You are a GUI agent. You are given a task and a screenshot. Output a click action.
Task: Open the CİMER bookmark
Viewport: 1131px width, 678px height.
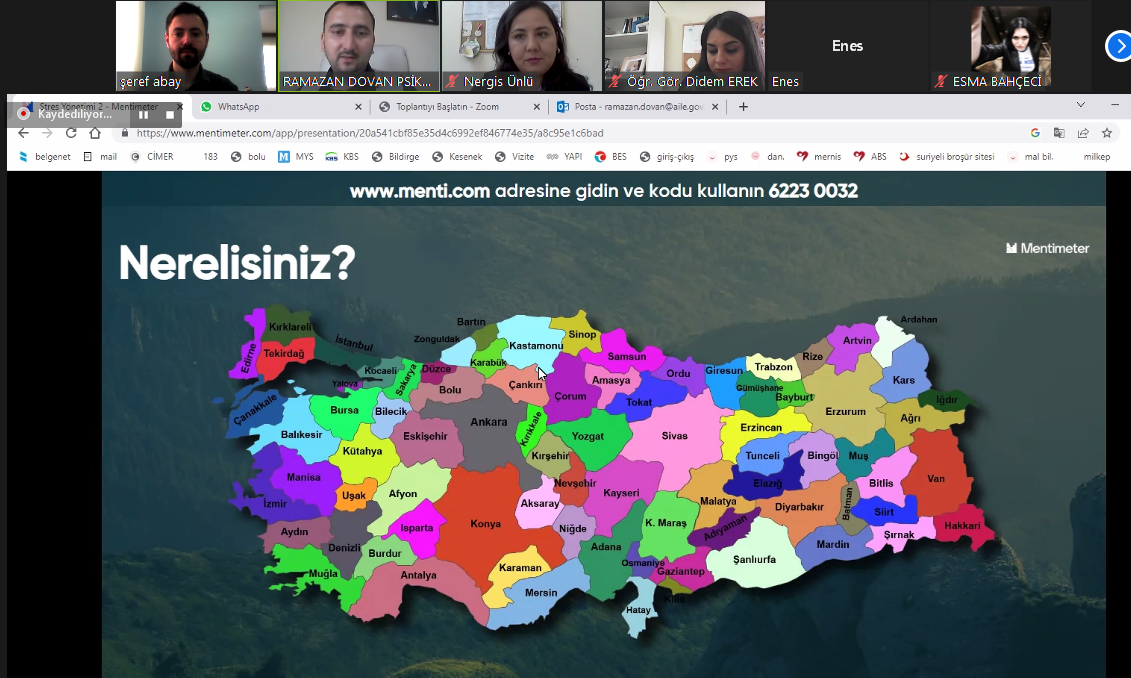click(152, 157)
